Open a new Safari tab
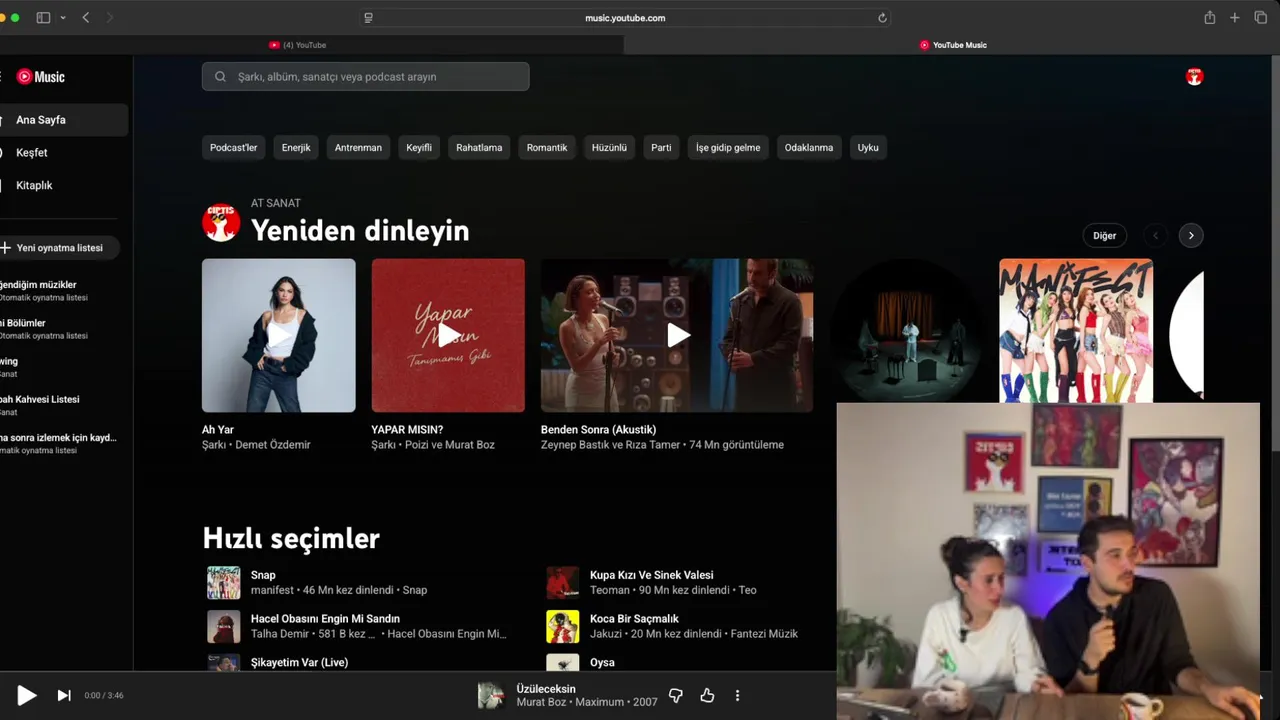The width and height of the screenshot is (1280, 720). tap(1235, 18)
